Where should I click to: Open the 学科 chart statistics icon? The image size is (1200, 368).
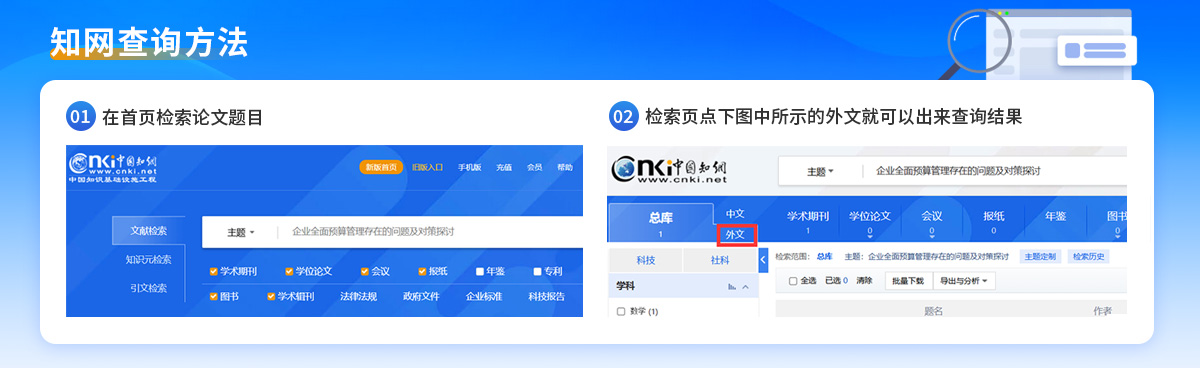[x=732, y=286]
